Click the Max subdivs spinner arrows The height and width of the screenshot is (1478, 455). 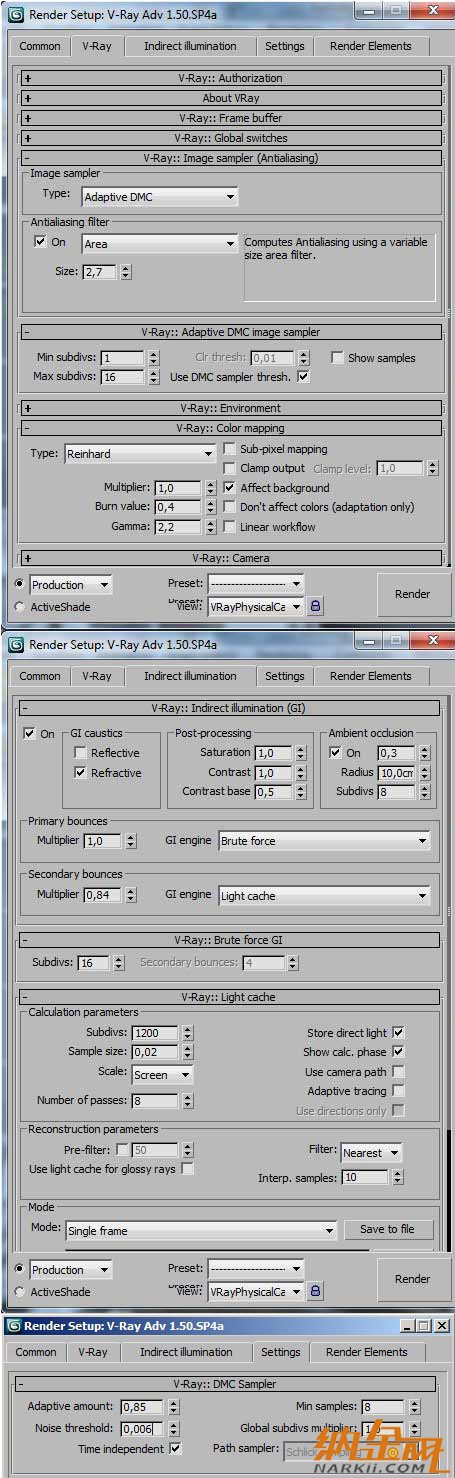[x=153, y=377]
